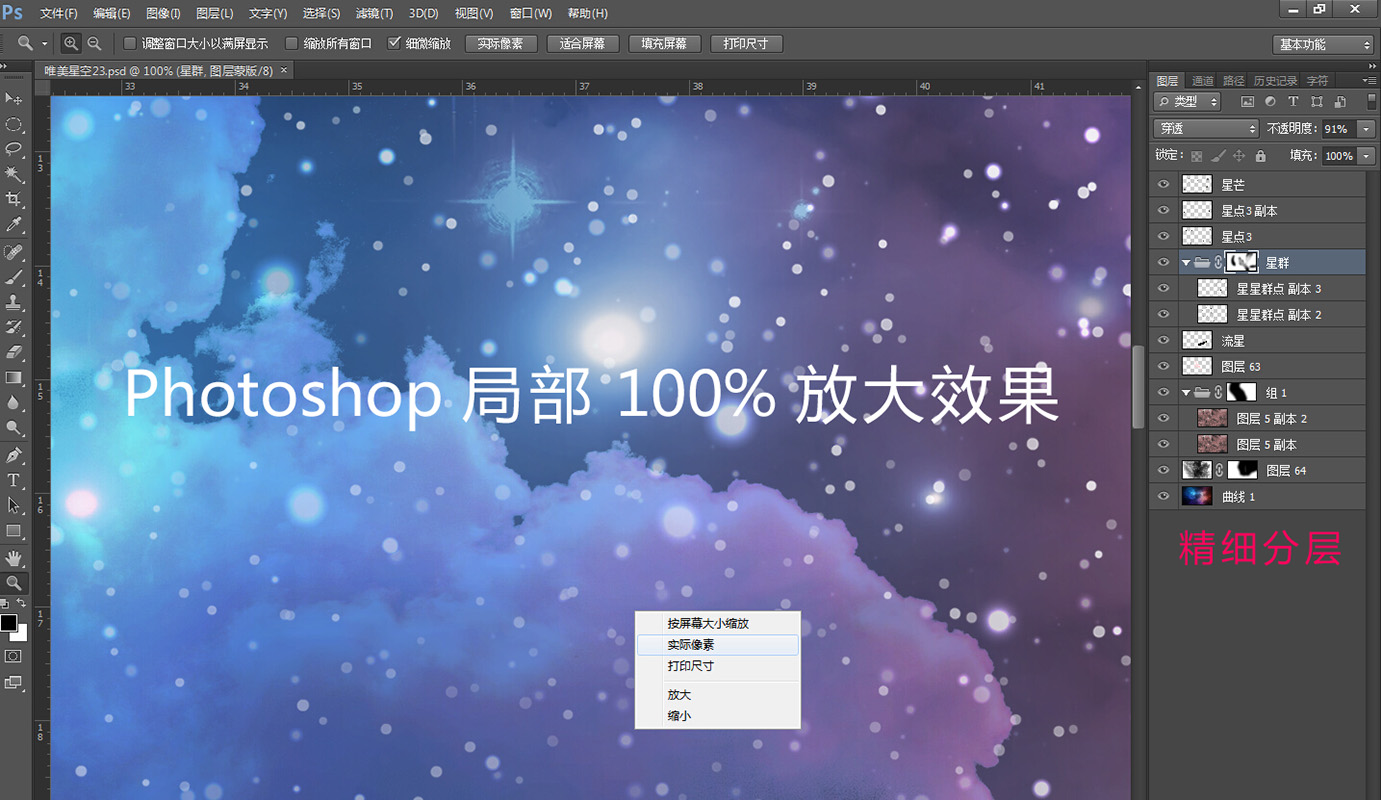The width and height of the screenshot is (1381, 800).
Task: Select the Gradient tool
Action: pyautogui.click(x=14, y=378)
